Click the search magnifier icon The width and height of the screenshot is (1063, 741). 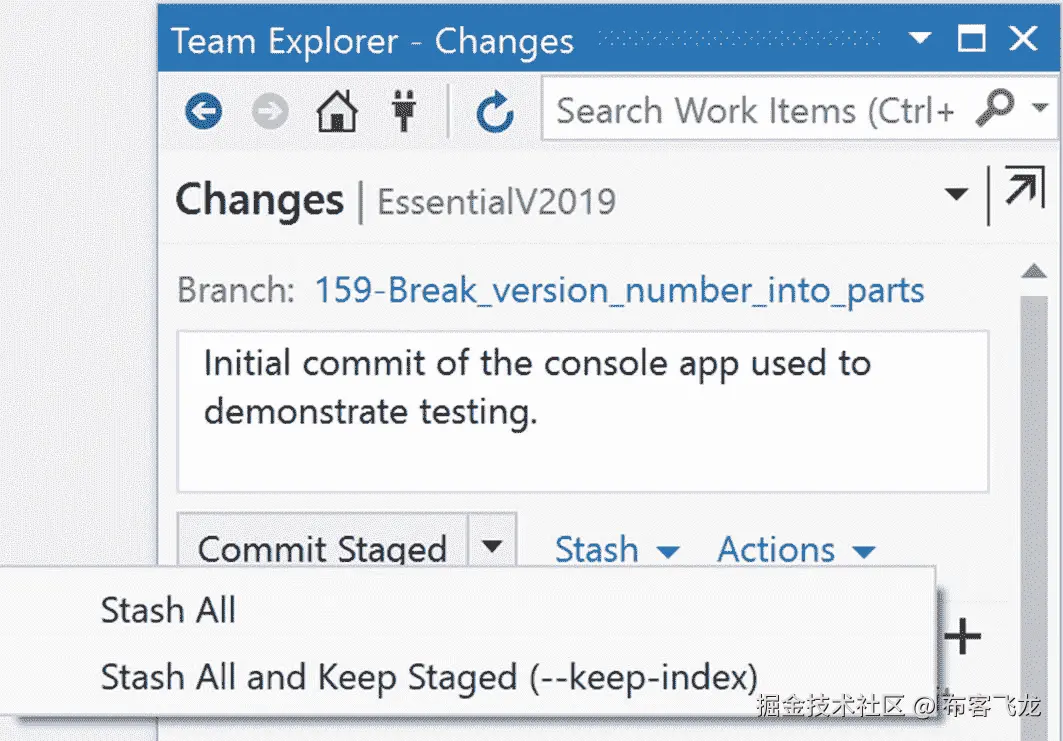point(994,106)
